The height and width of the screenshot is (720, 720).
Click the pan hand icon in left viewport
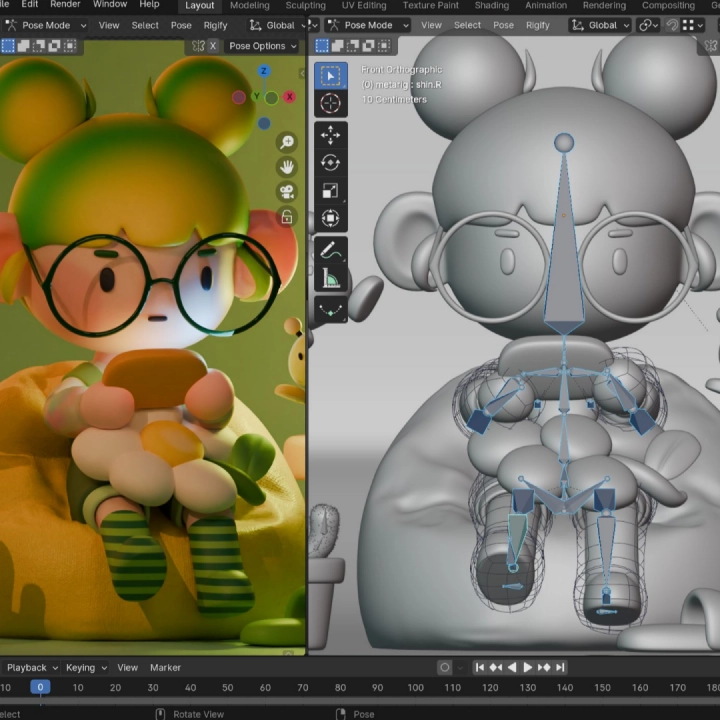pos(287,167)
